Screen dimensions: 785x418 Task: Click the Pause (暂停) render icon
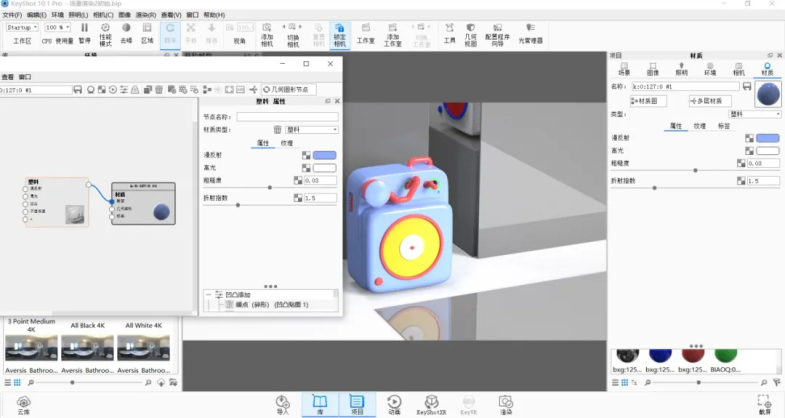[84, 34]
